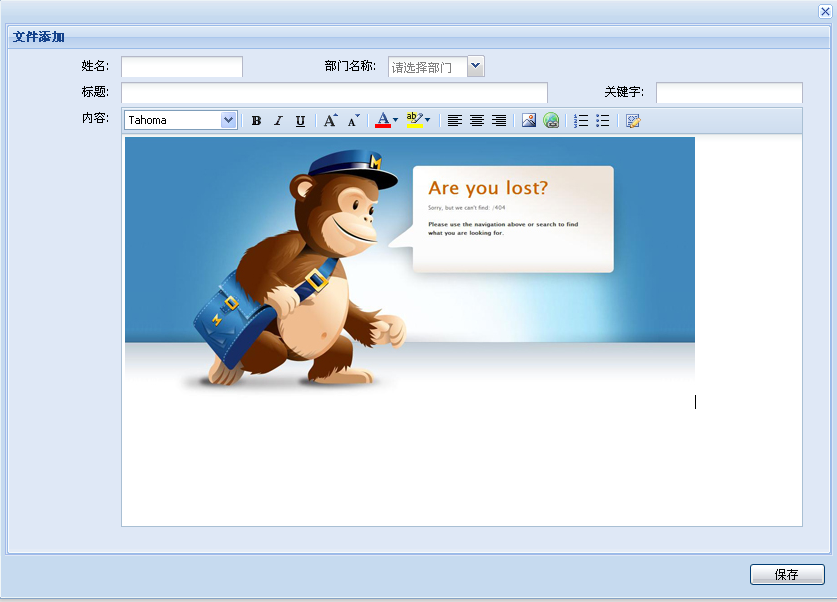Click the 保存 save button

(x=787, y=574)
